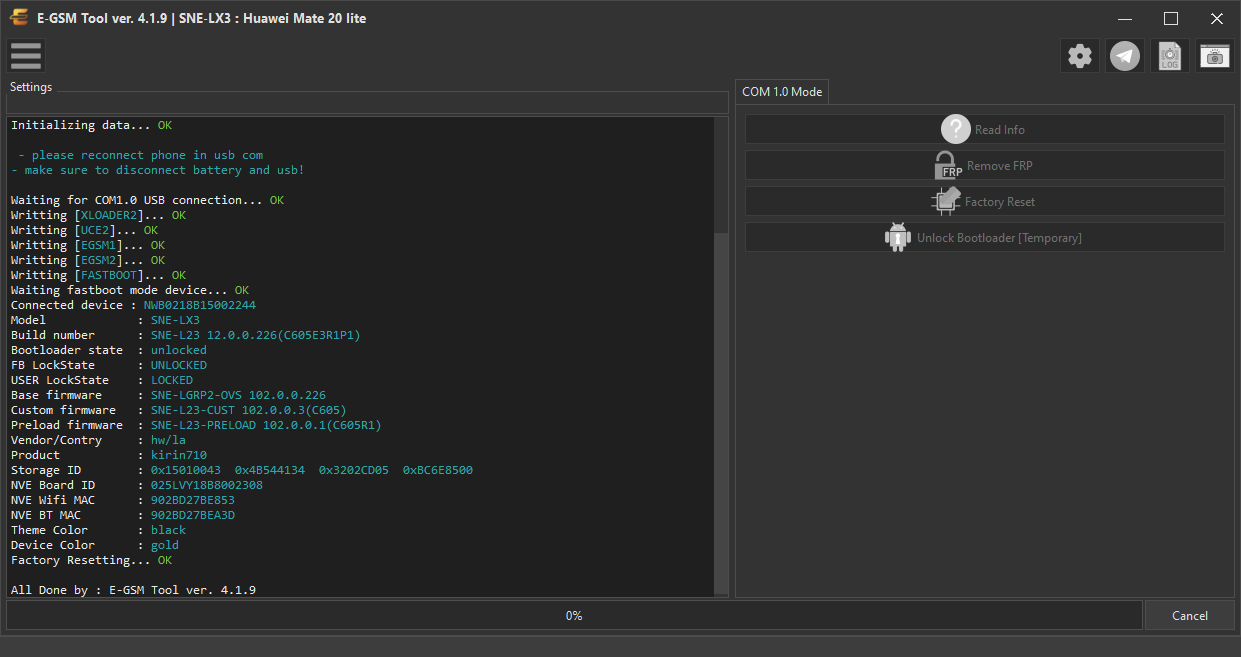Click Unlock Bootloader [Temporary] button

coord(985,237)
